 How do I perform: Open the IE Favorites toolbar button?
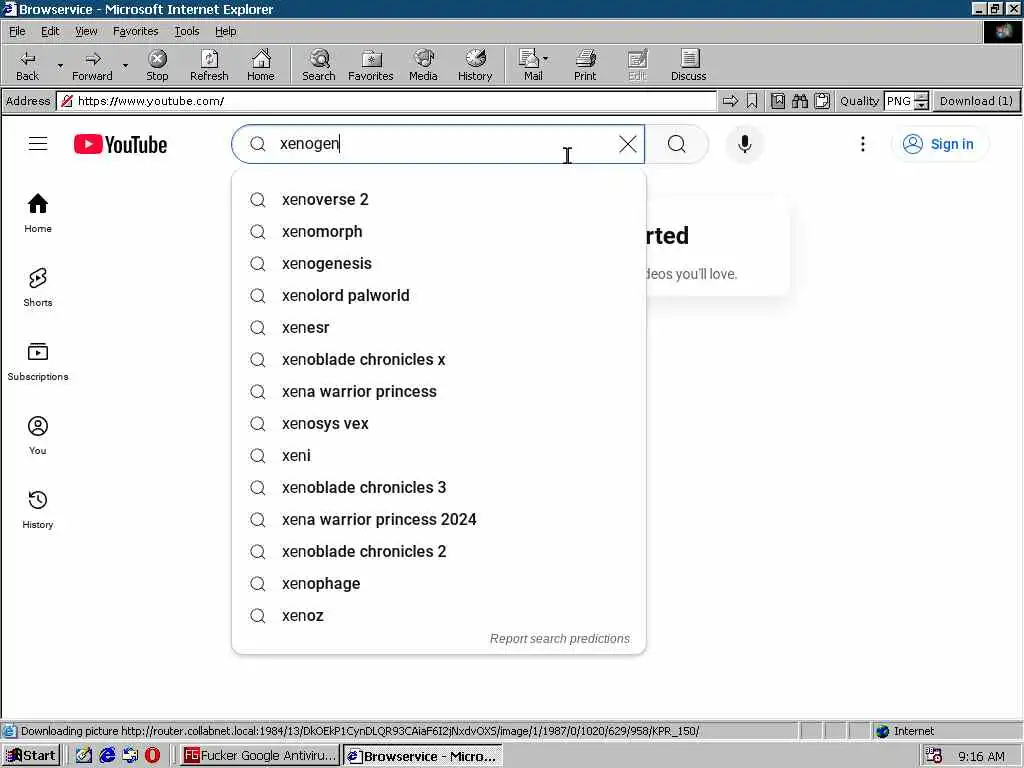370,65
